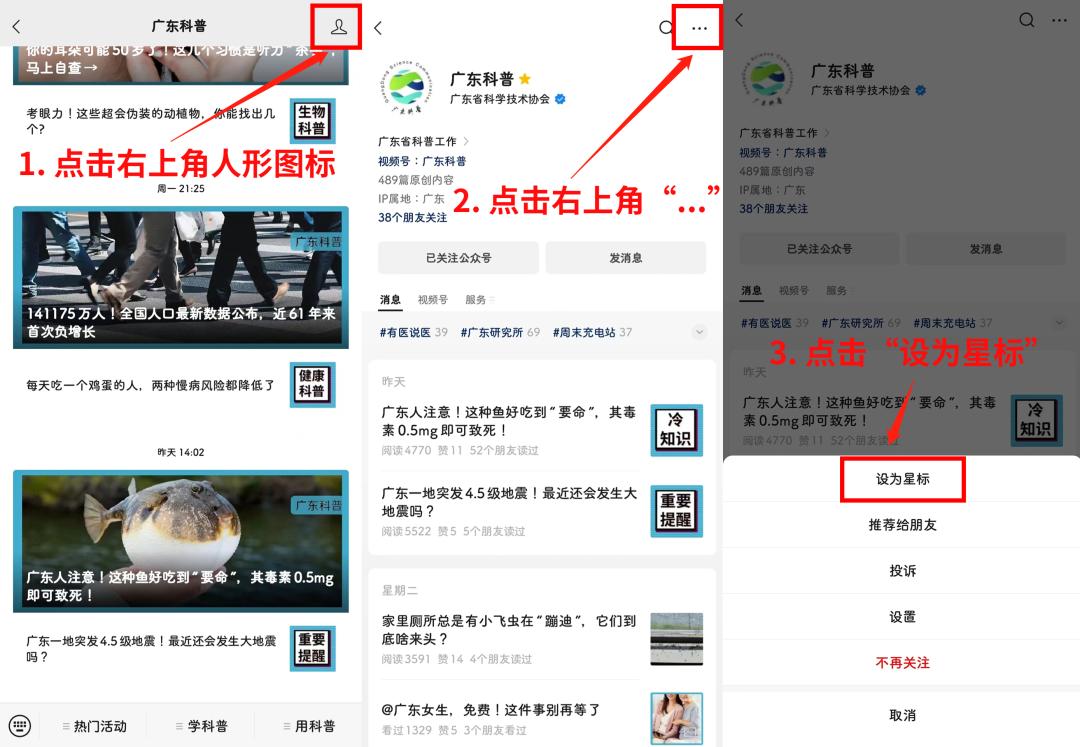Image resolution: width=1080 pixels, height=747 pixels.
Task: Open the three-dots more menu in middle panel
Action: click(699, 28)
